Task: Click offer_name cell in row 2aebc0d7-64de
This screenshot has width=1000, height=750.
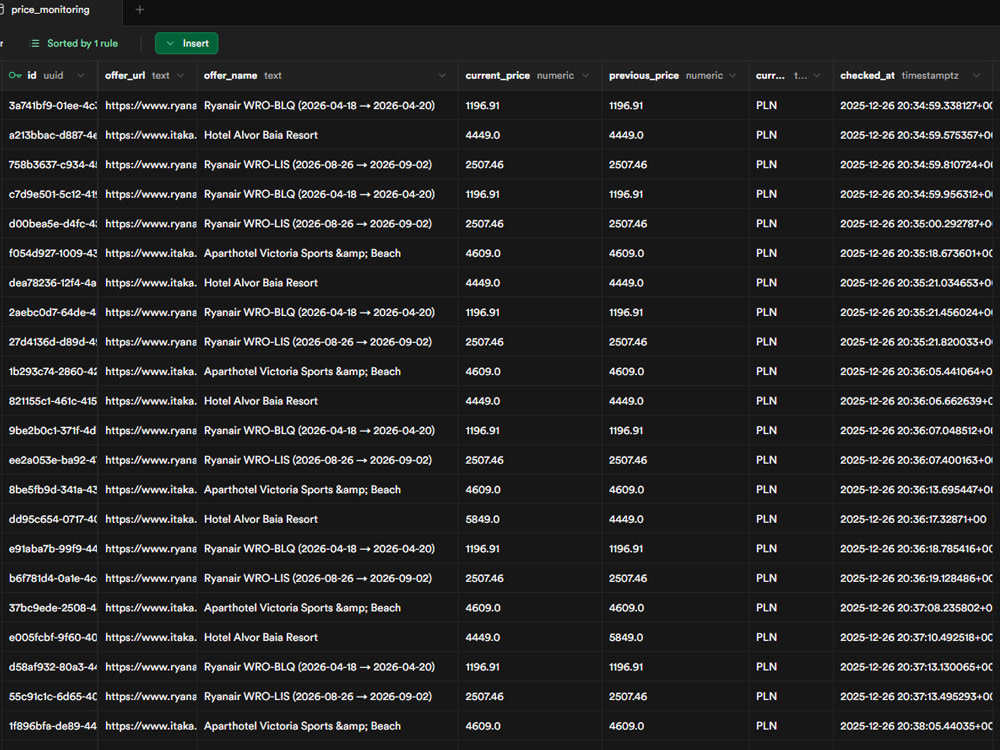Action: tap(327, 312)
